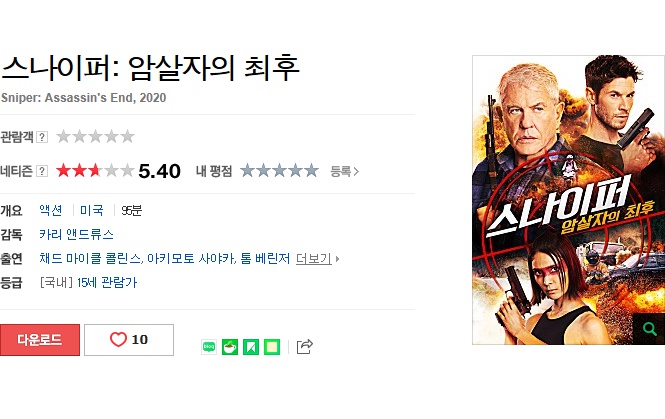The image size is (665, 419).
Task: Open the 15세 관람가 rating link
Action: 107,282
